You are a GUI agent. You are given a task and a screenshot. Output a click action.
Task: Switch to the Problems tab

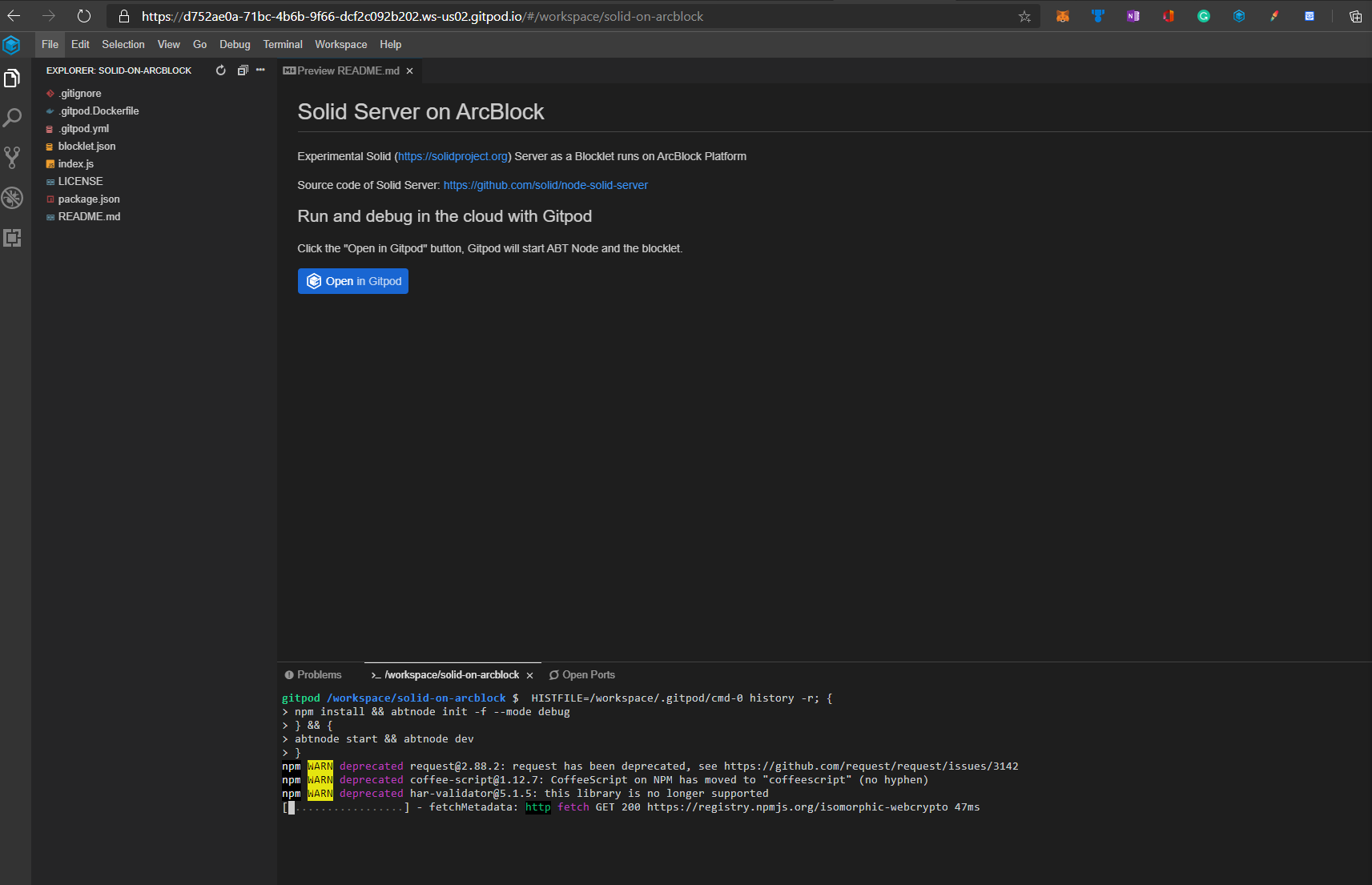pos(313,675)
